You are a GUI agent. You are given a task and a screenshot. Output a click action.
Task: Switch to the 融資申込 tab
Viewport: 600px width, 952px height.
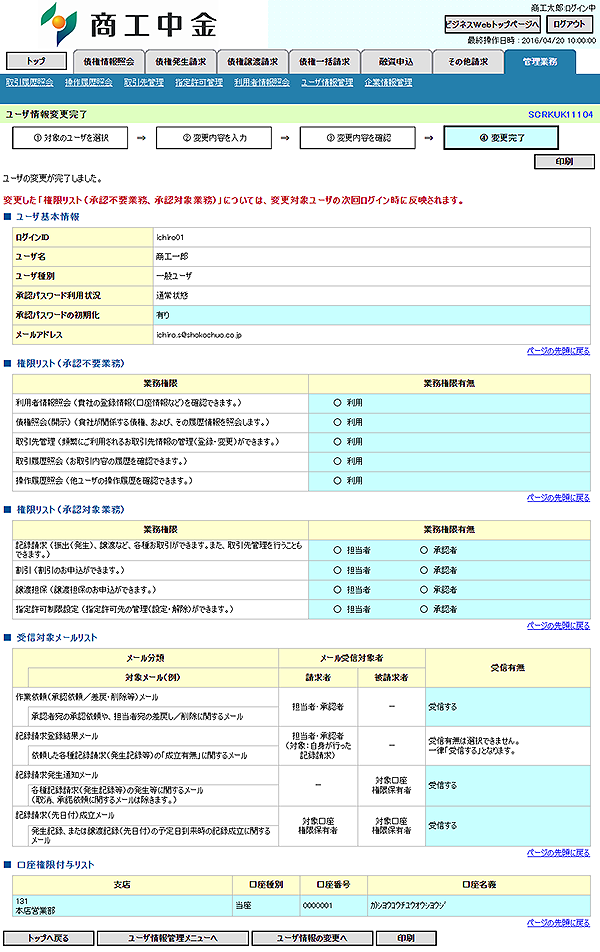coord(396,62)
